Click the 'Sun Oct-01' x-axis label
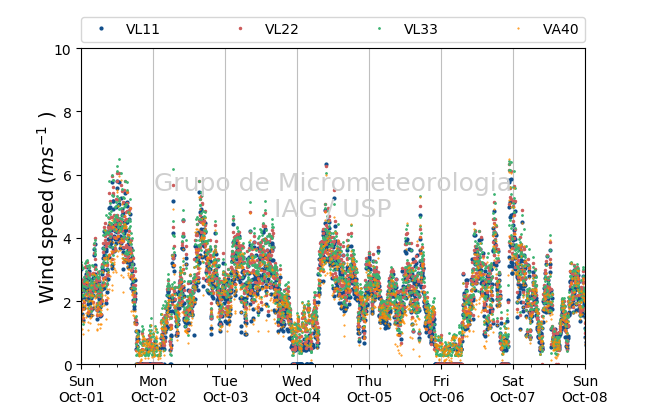This screenshot has width=650, height=409. pyautogui.click(x=82, y=389)
